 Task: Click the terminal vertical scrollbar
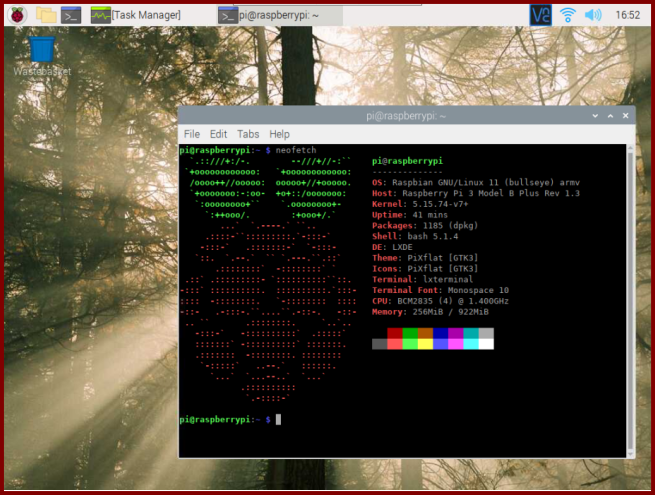(x=630, y=301)
